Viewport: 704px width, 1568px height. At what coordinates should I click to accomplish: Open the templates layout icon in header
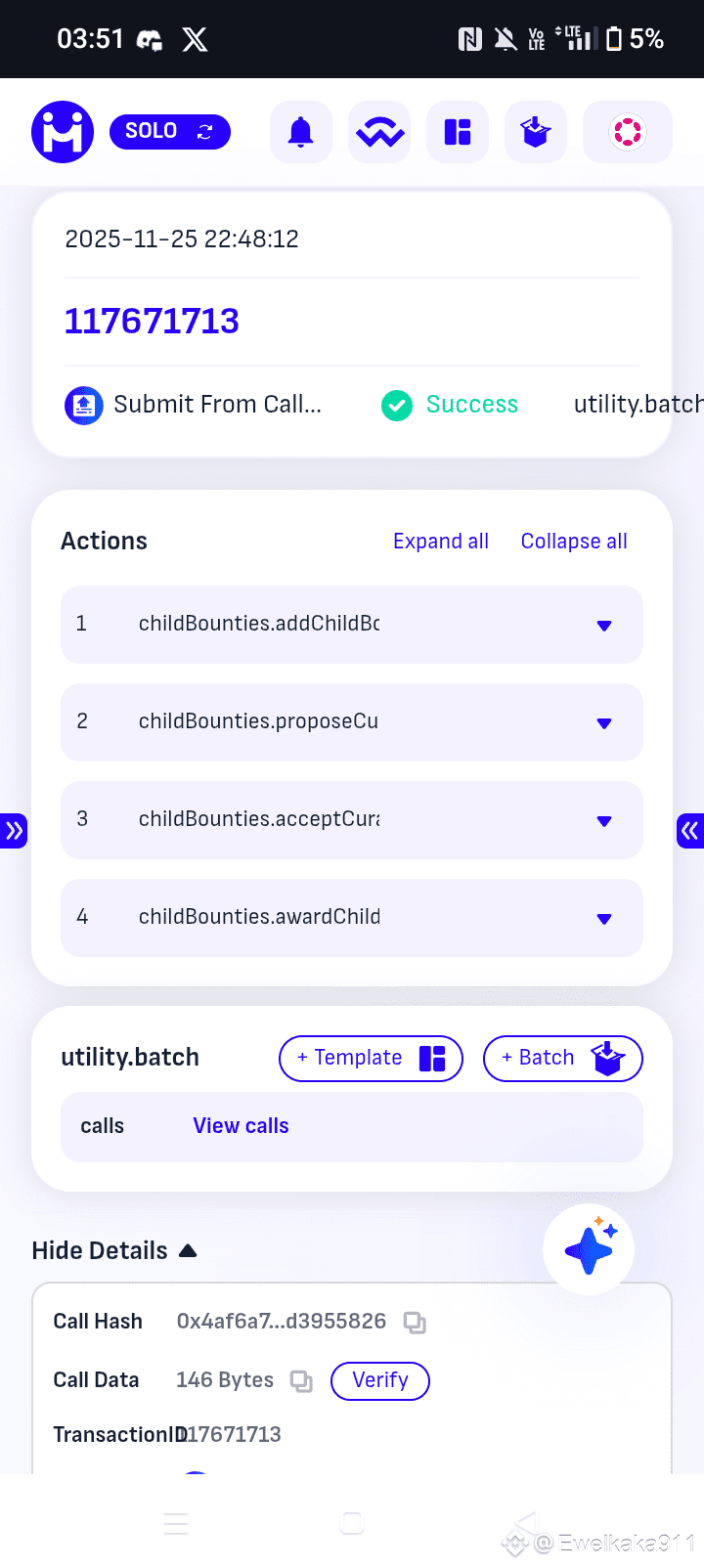point(458,132)
